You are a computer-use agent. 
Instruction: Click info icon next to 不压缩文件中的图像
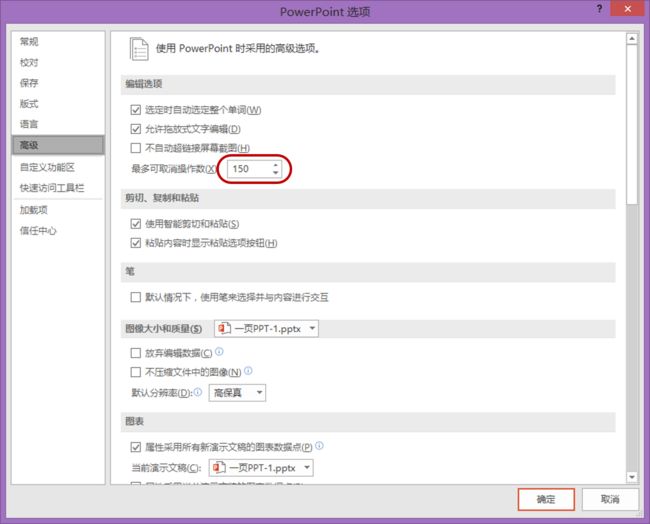click(x=248, y=371)
